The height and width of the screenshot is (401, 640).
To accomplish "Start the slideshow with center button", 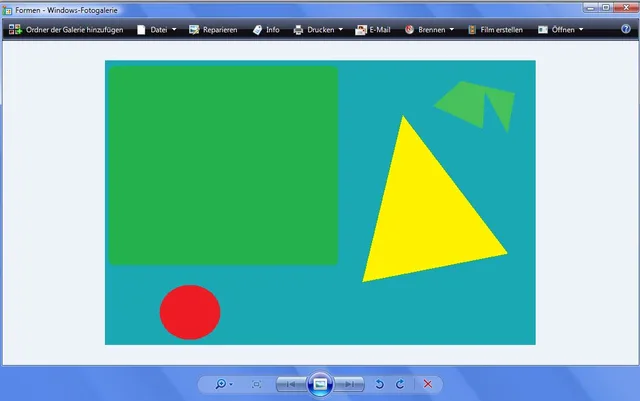I will point(320,384).
